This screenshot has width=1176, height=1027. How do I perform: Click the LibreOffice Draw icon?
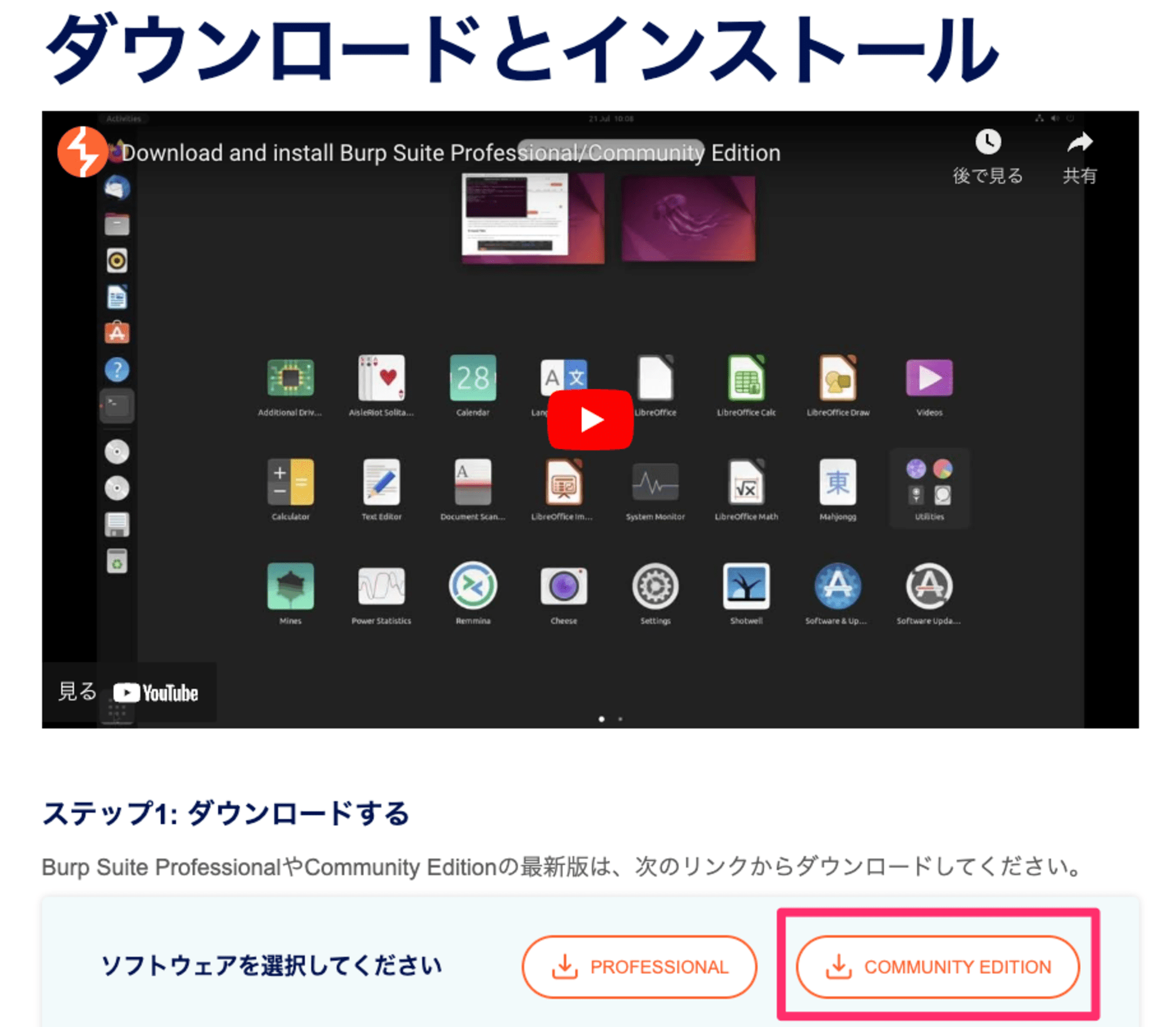point(837,378)
